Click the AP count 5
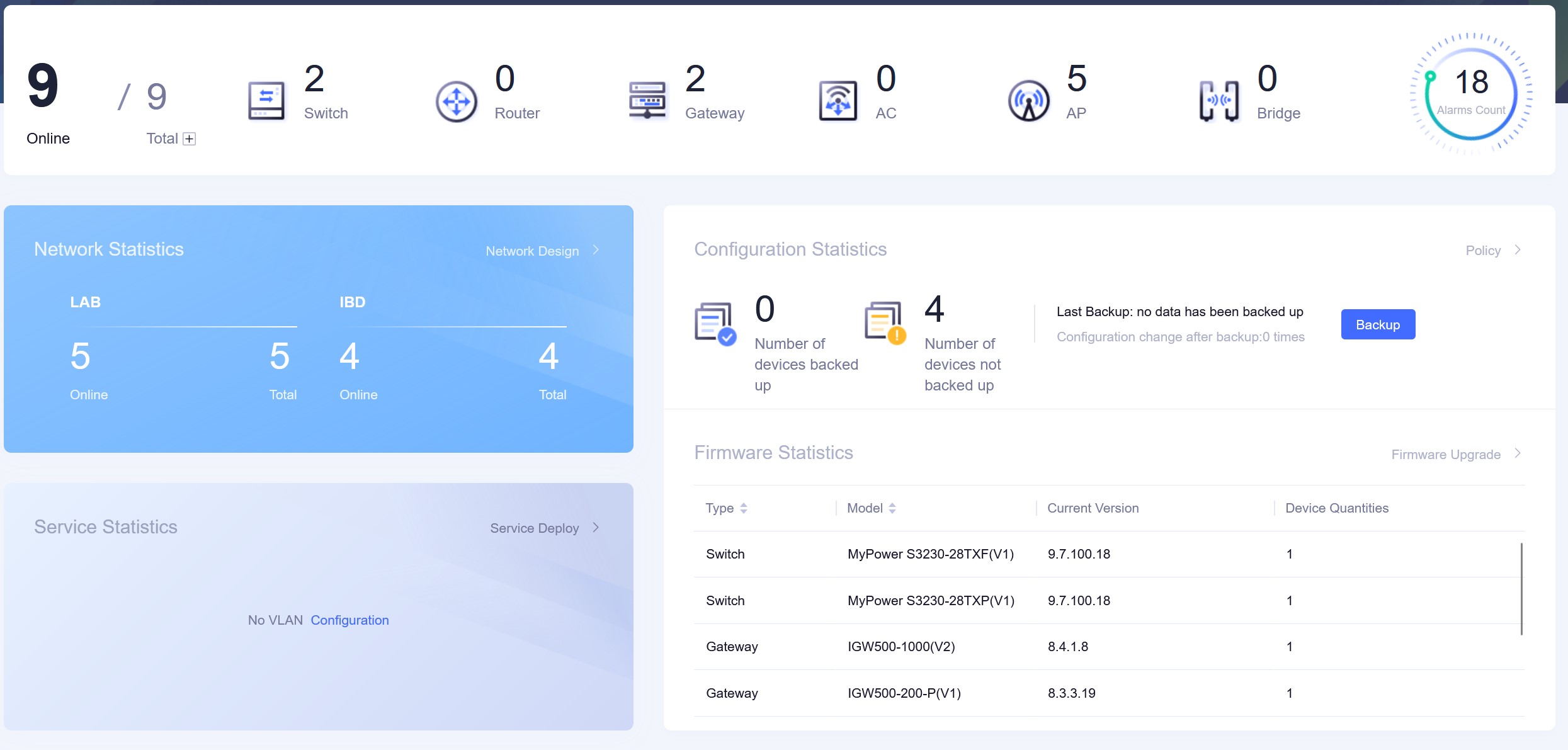This screenshot has height=750, width=1568. tap(1077, 79)
